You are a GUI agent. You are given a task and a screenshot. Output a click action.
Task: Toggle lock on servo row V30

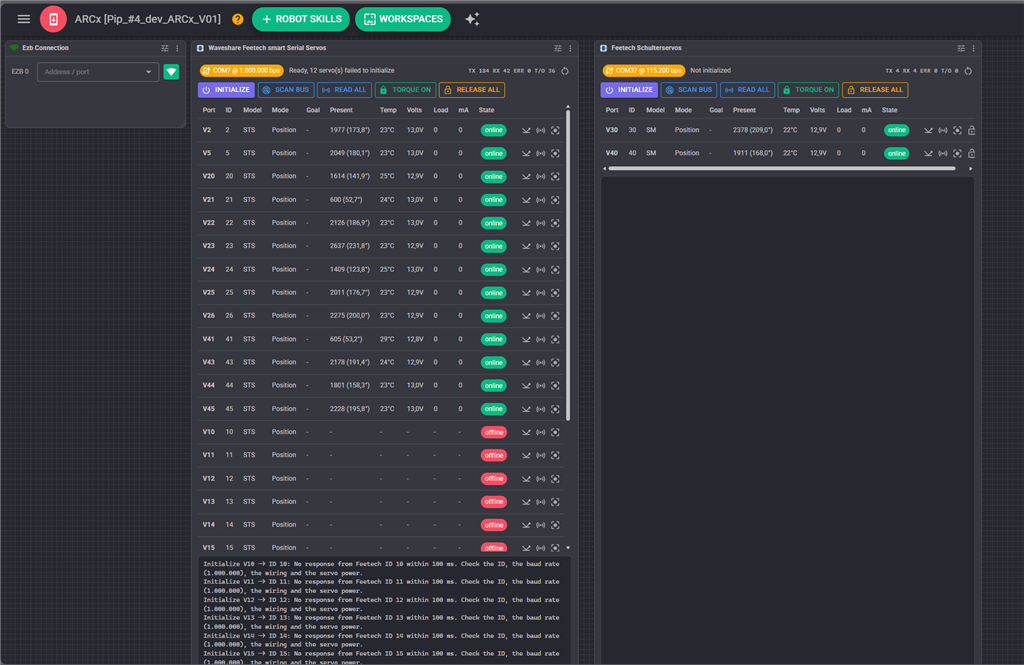click(971, 130)
